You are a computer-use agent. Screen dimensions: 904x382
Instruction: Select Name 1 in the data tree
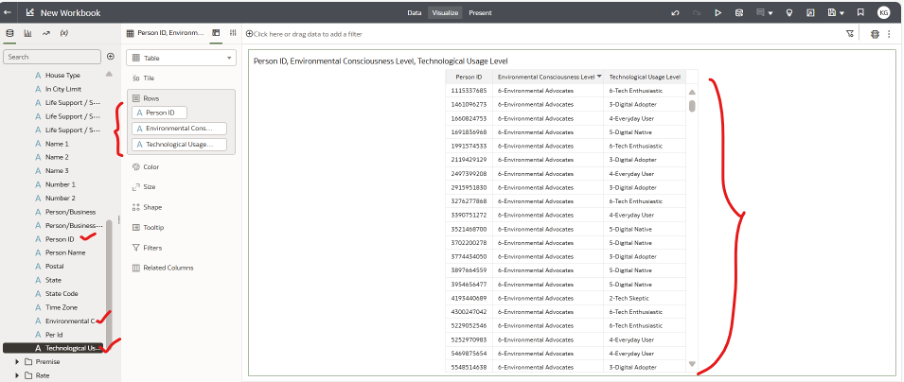(x=57, y=144)
